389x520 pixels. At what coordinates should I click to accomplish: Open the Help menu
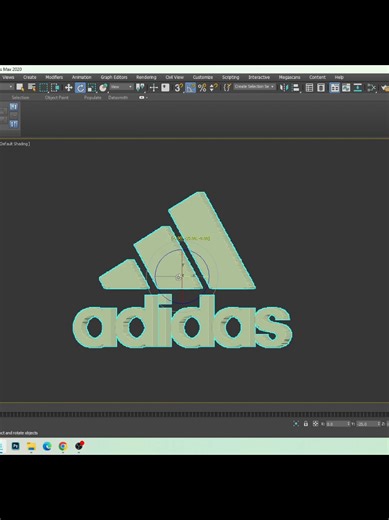click(339, 77)
